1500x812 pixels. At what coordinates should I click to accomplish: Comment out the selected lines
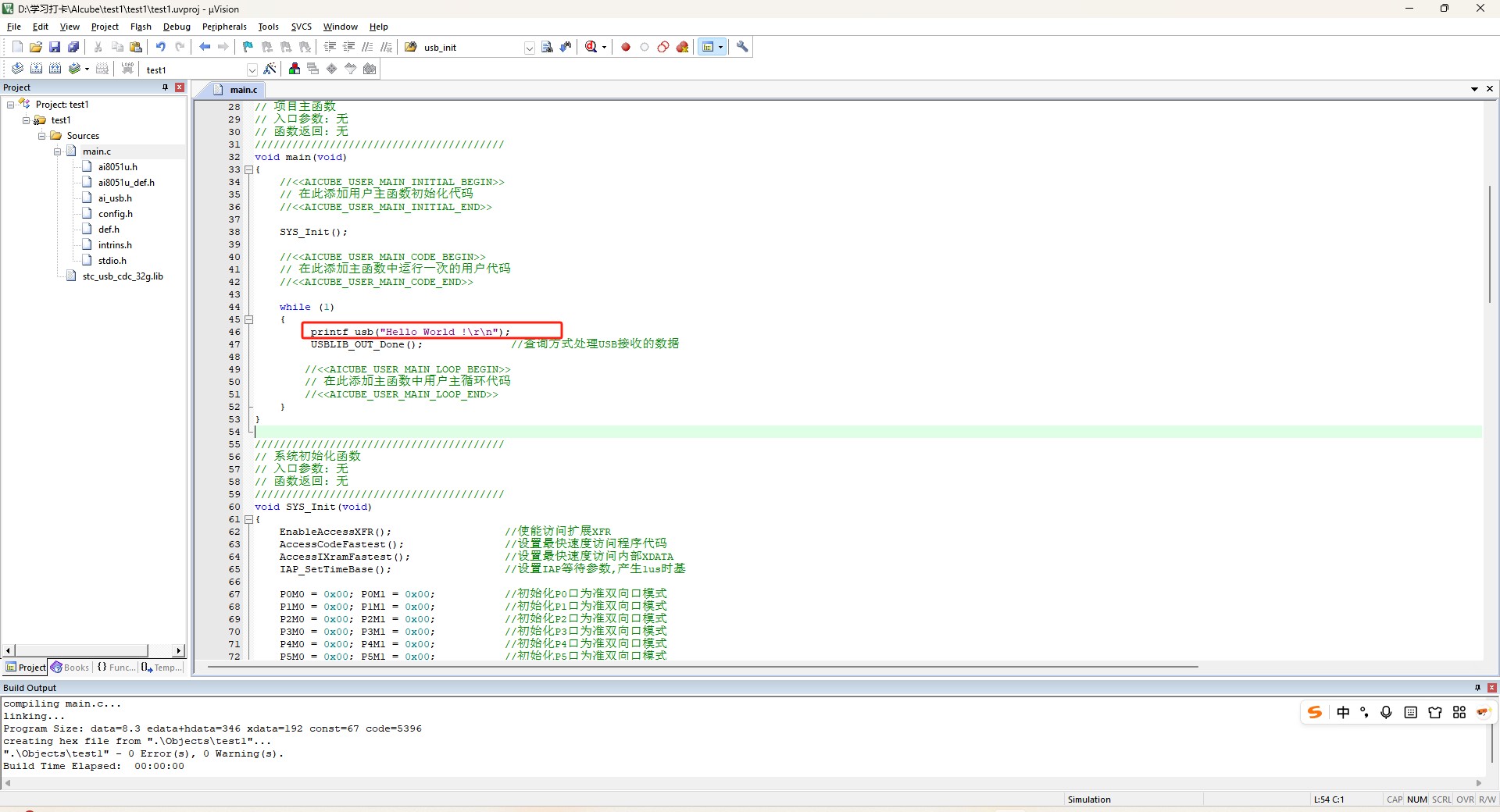pyautogui.click(x=367, y=47)
